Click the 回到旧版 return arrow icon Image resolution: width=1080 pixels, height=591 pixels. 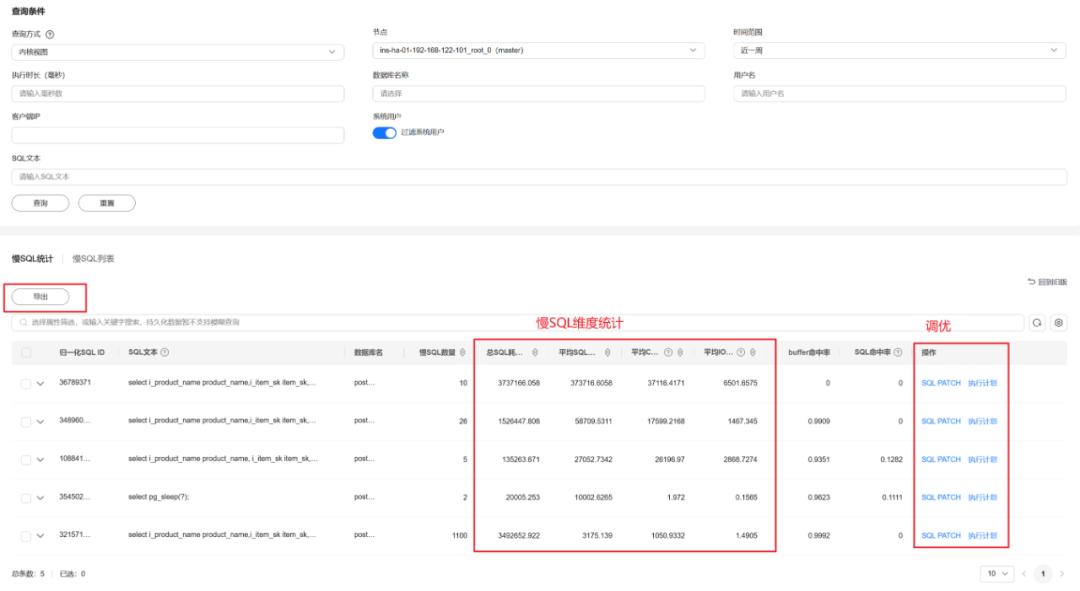(x=1031, y=282)
